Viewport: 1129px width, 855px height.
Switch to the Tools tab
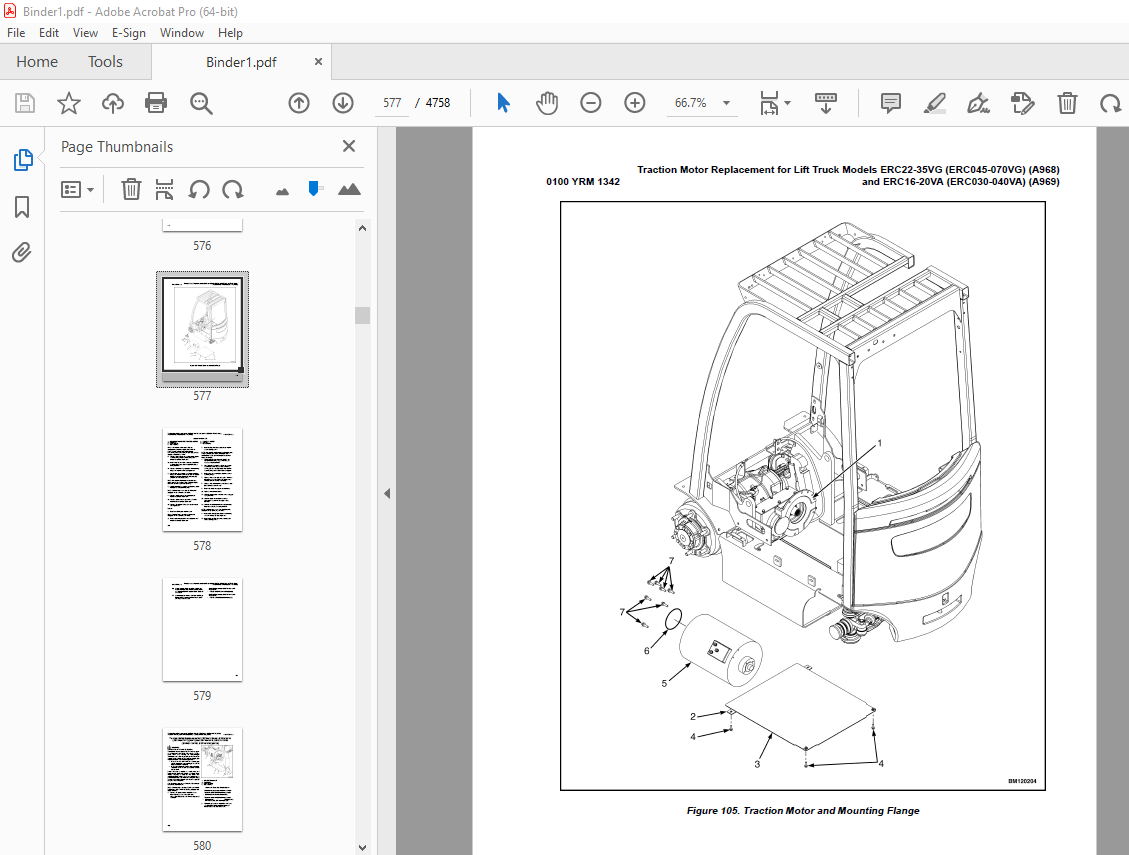pyautogui.click(x=105, y=62)
